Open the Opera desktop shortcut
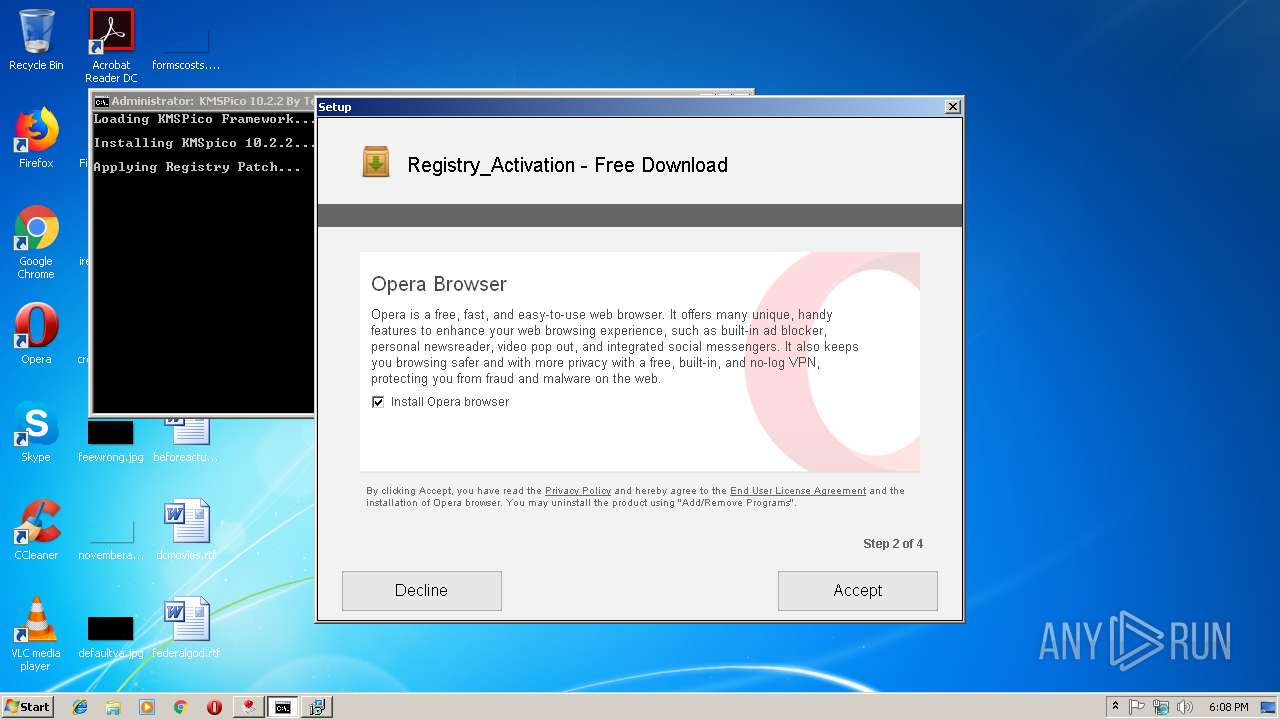Viewport: 1280px width, 720px height. coord(36,334)
